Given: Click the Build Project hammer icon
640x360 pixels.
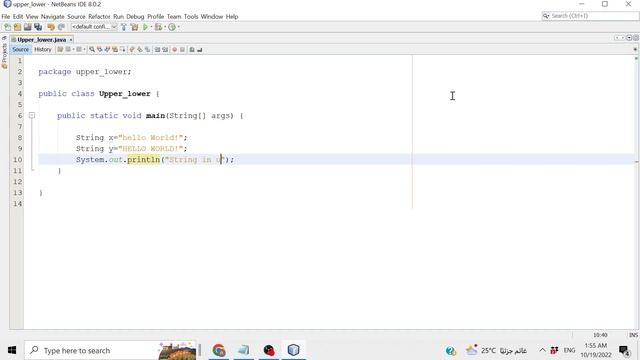Looking at the screenshot, I should pos(124,27).
